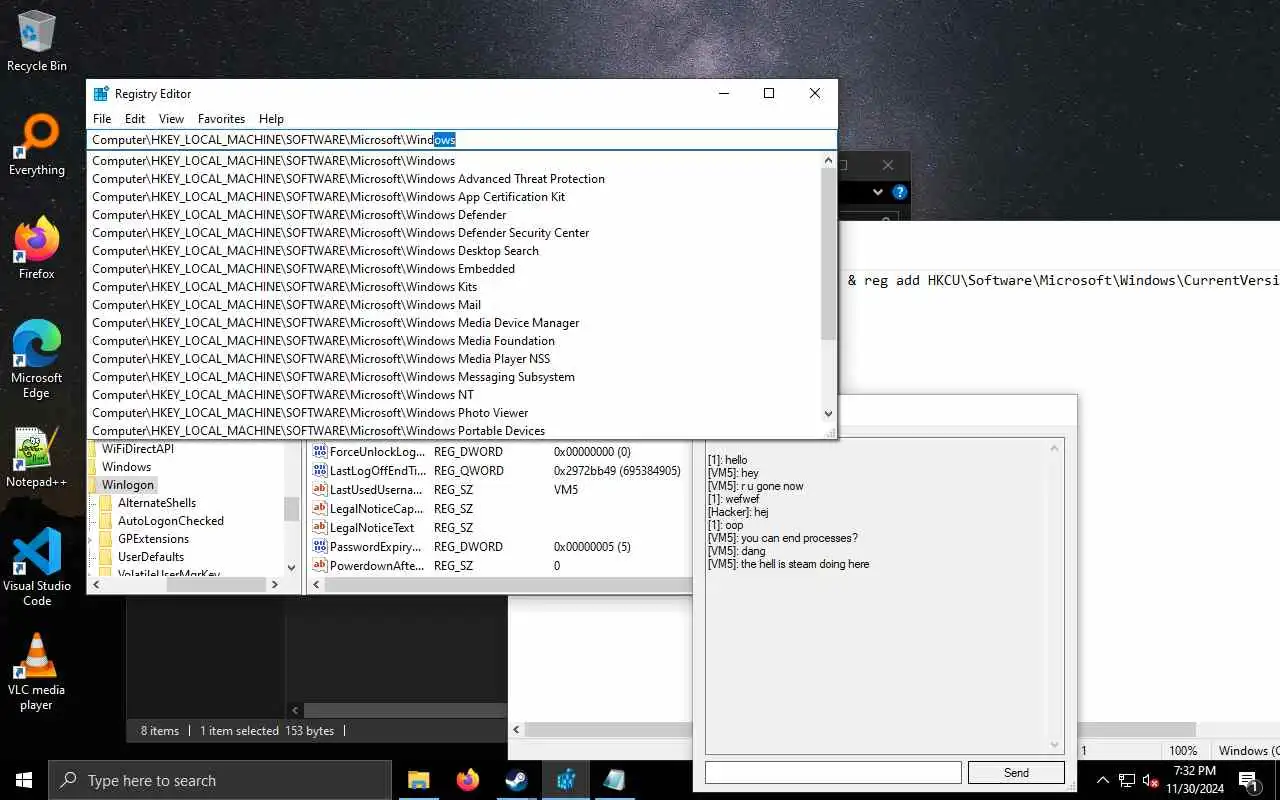
Task: Open the Visual Studio Code desktop shortcut
Action: 37,566
